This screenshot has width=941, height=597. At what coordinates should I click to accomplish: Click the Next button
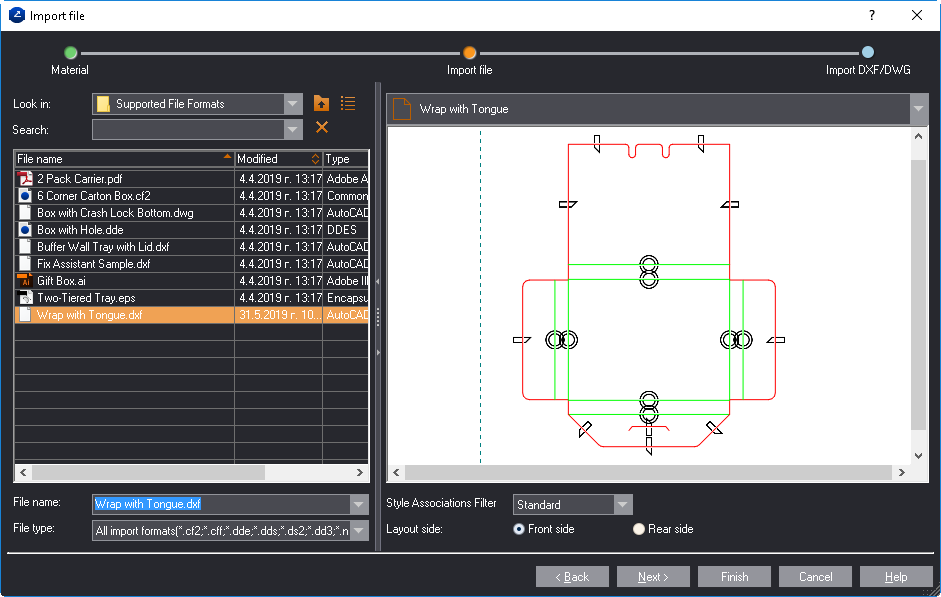(x=653, y=577)
